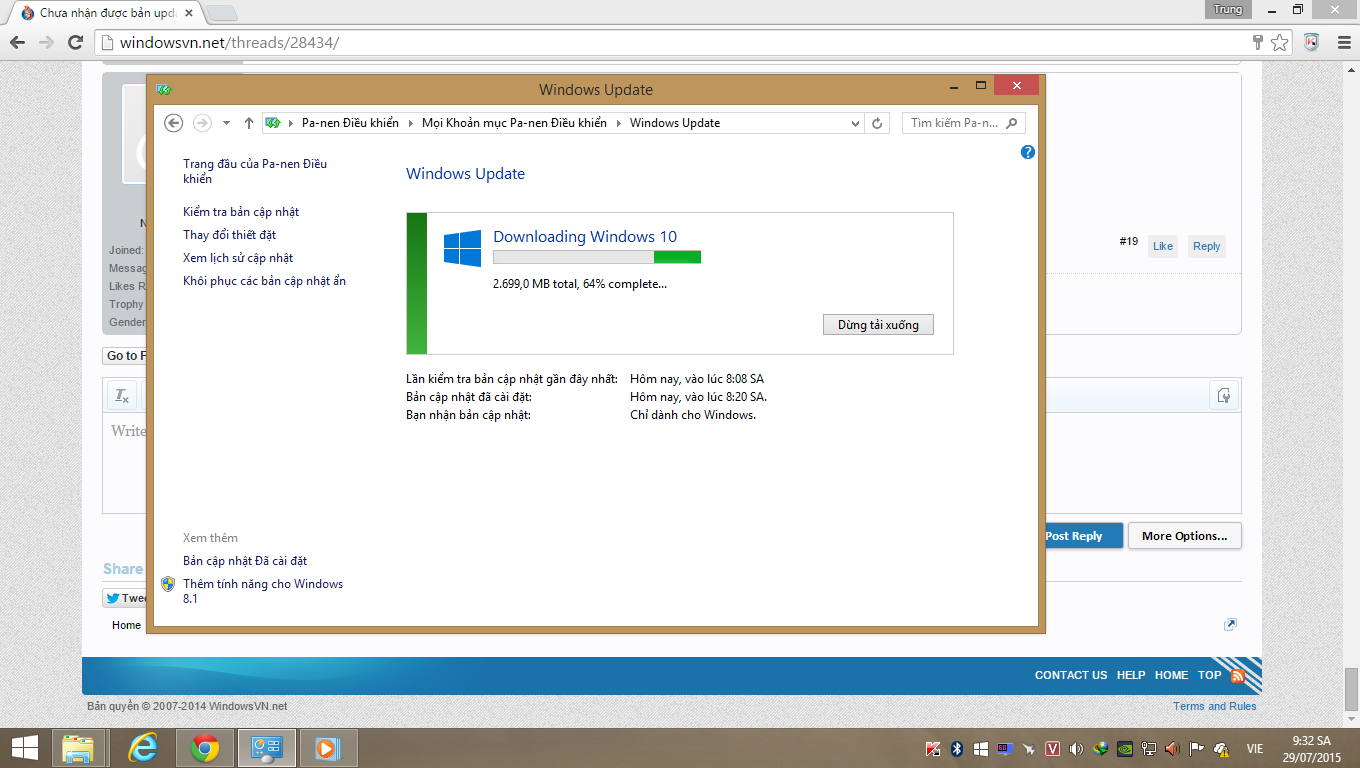1360x768 pixels.
Task: Click the RSS feed icon in footer
Action: click(x=1238, y=675)
